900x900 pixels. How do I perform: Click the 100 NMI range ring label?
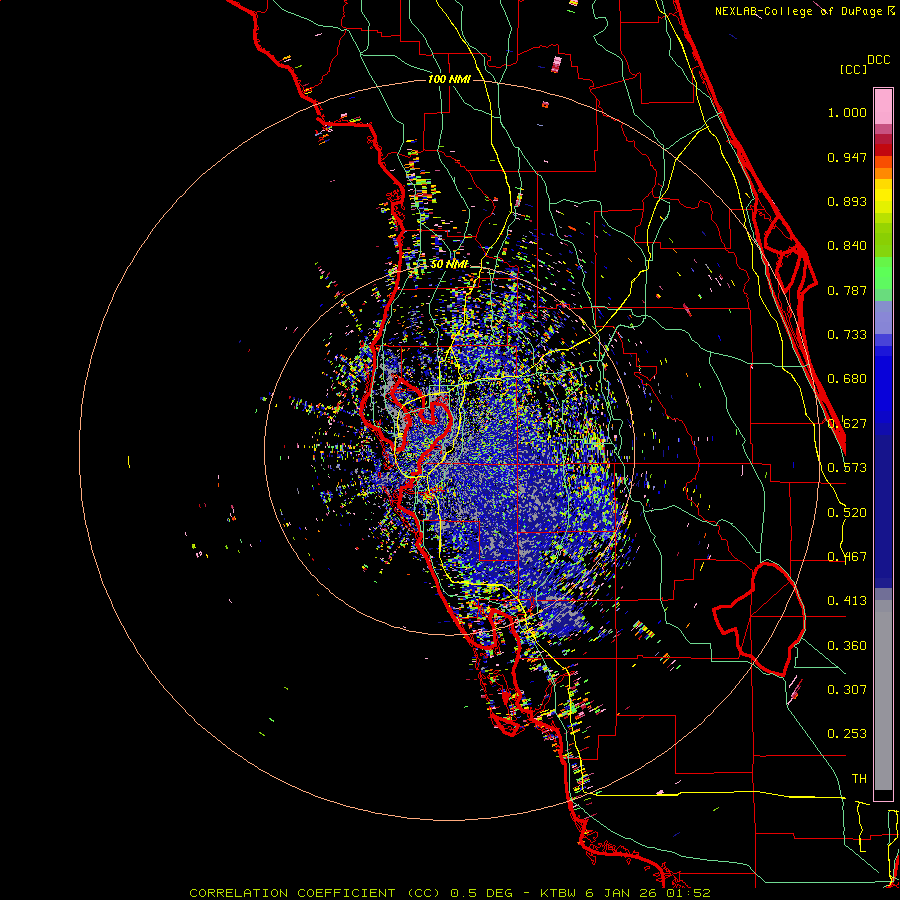(x=449, y=79)
